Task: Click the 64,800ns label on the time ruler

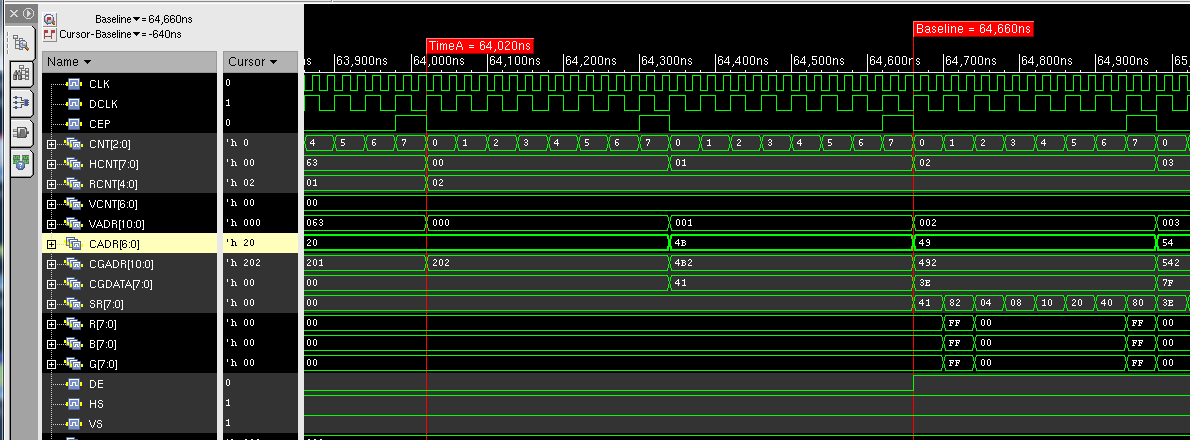Action: pyautogui.click(x=1045, y=61)
